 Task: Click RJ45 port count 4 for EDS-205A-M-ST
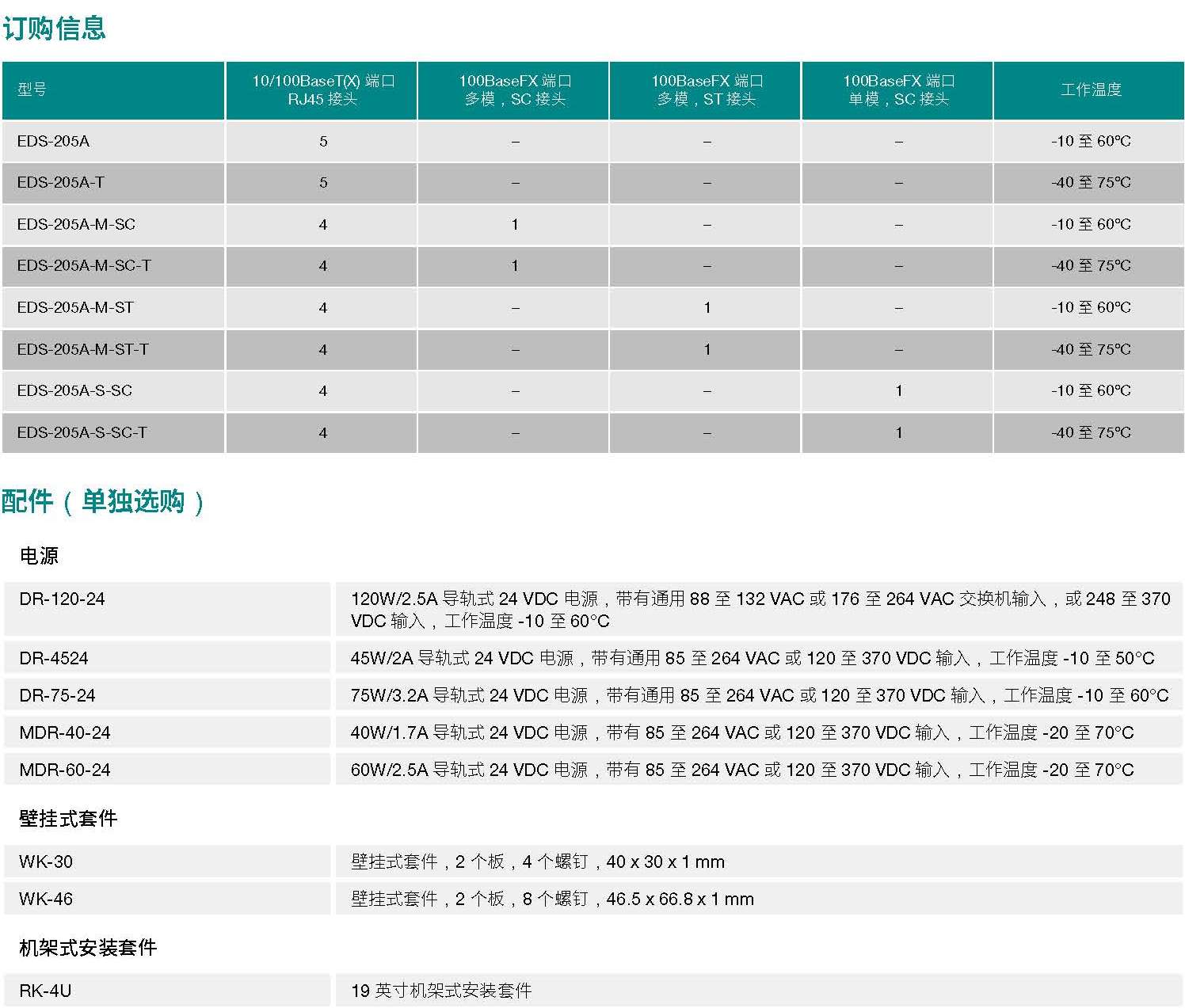(x=323, y=308)
